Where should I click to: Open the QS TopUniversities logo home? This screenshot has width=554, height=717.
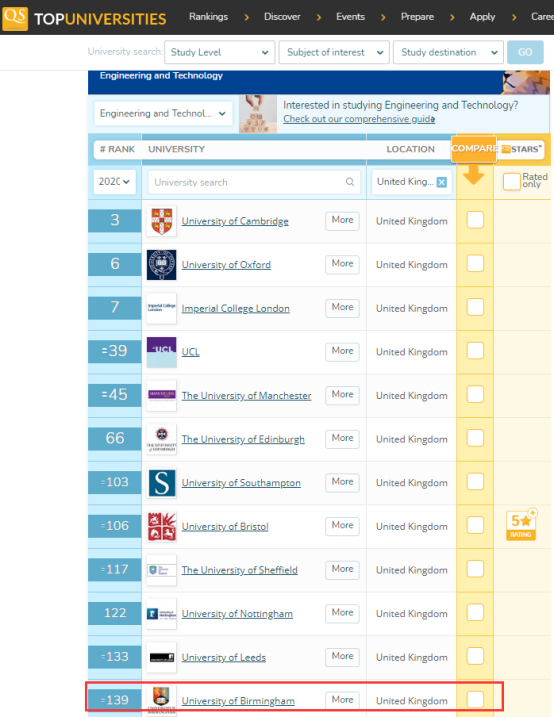click(84, 17)
